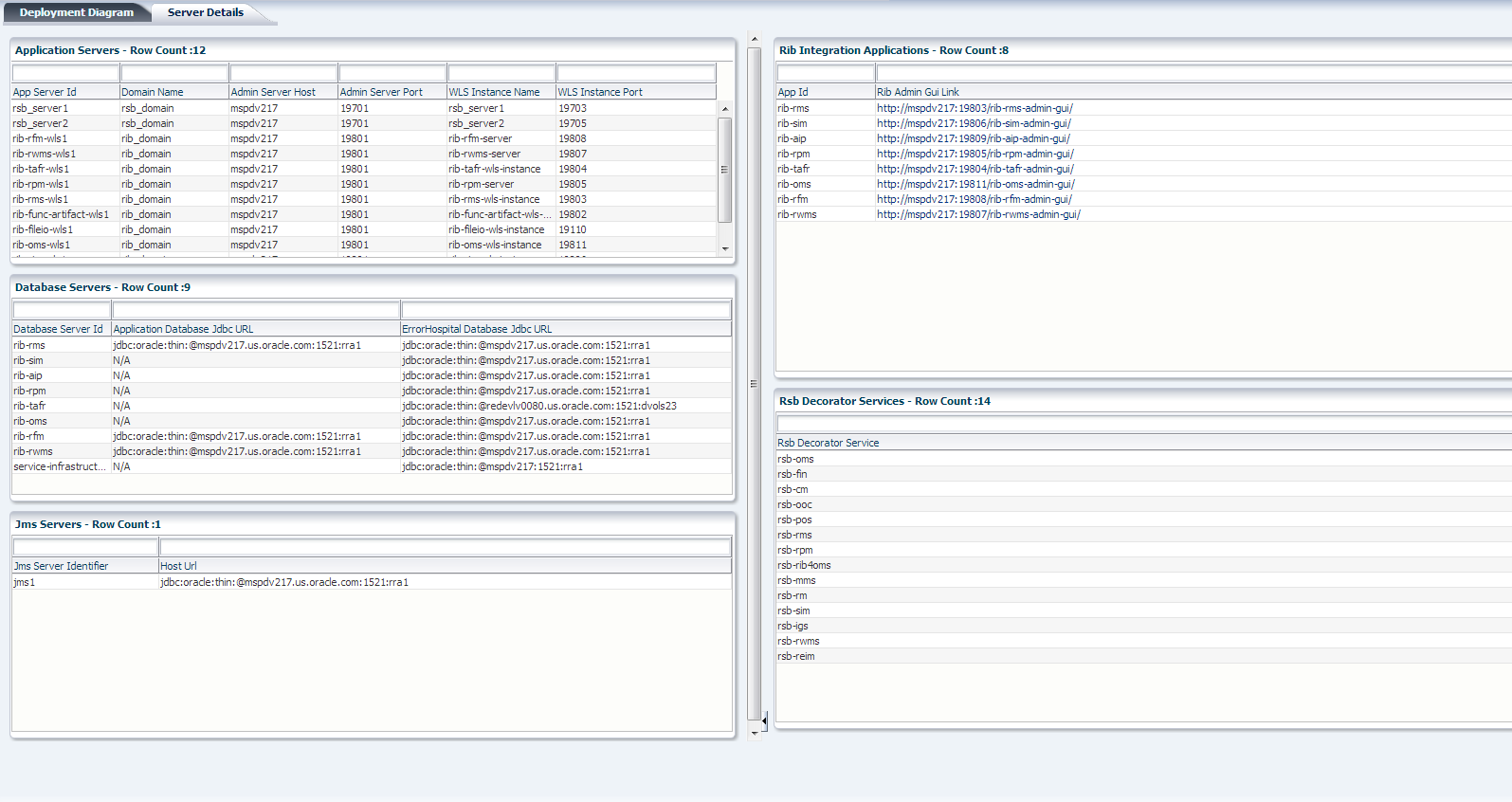Open the rib-rfm-admin-gui link
The image size is (1512, 802).
point(975,199)
